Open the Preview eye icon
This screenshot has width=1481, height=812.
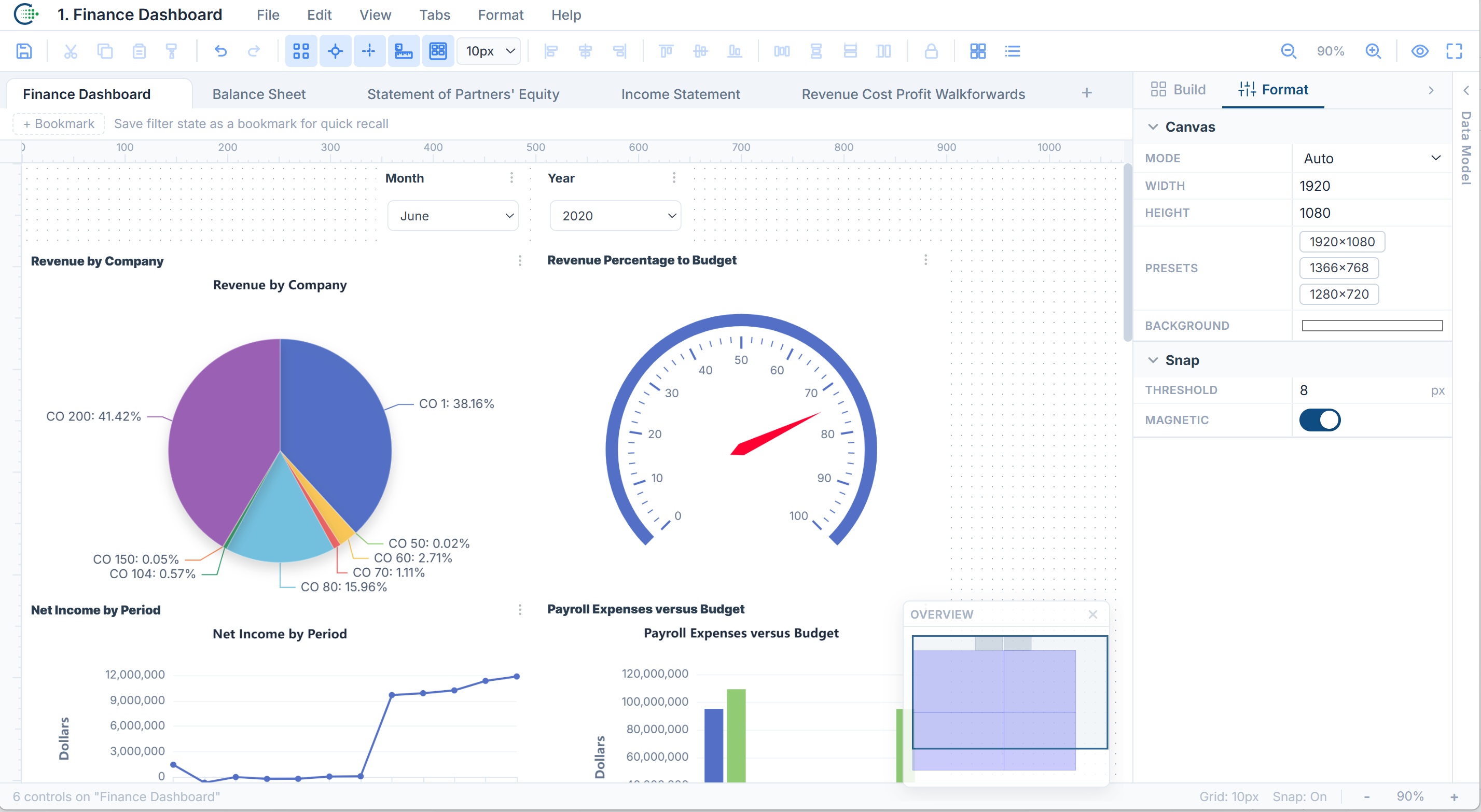(x=1420, y=51)
